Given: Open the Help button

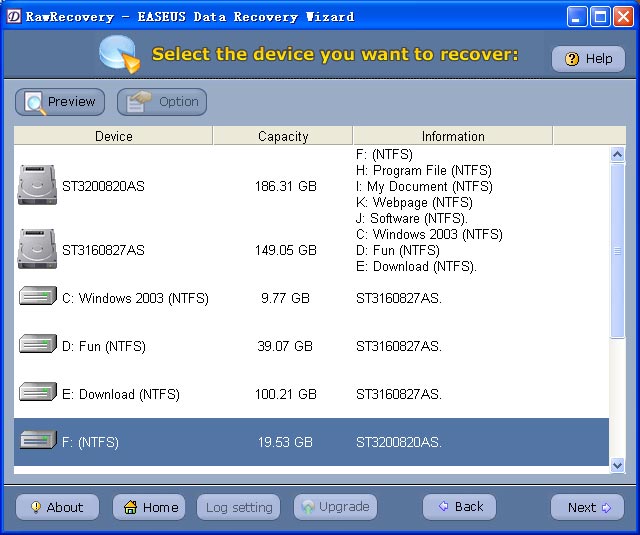Looking at the screenshot, I should pos(588,59).
